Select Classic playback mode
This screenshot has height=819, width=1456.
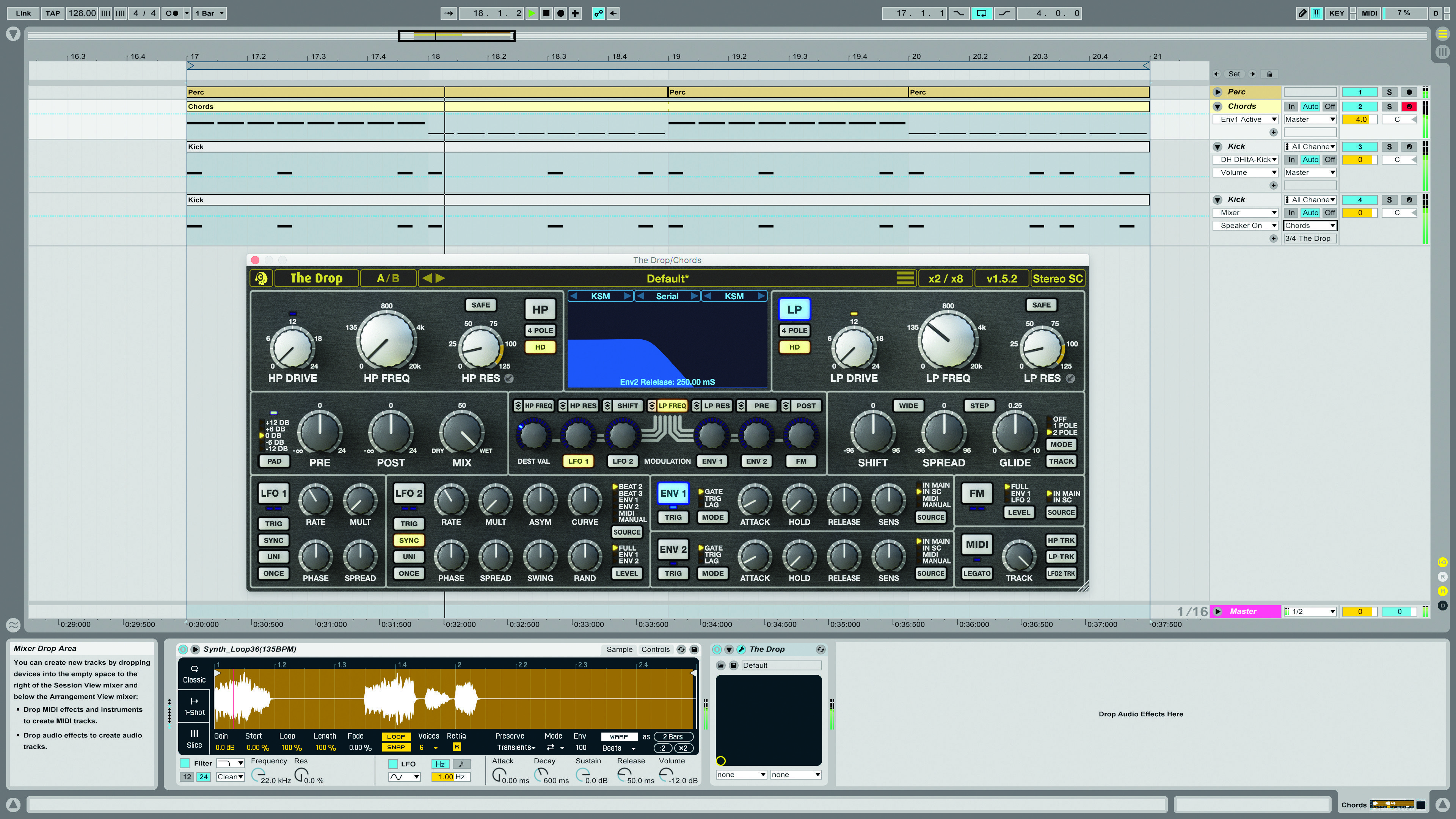(194, 674)
